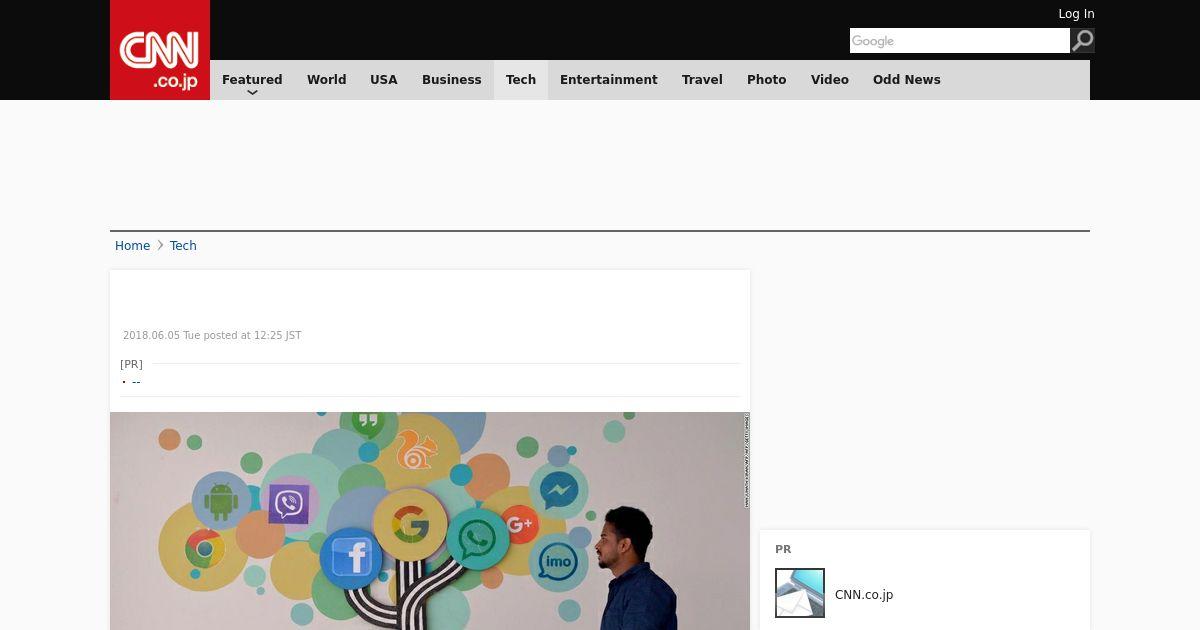1200x630 pixels.
Task: Click the CNN.co.jp logo
Action: tap(160, 50)
